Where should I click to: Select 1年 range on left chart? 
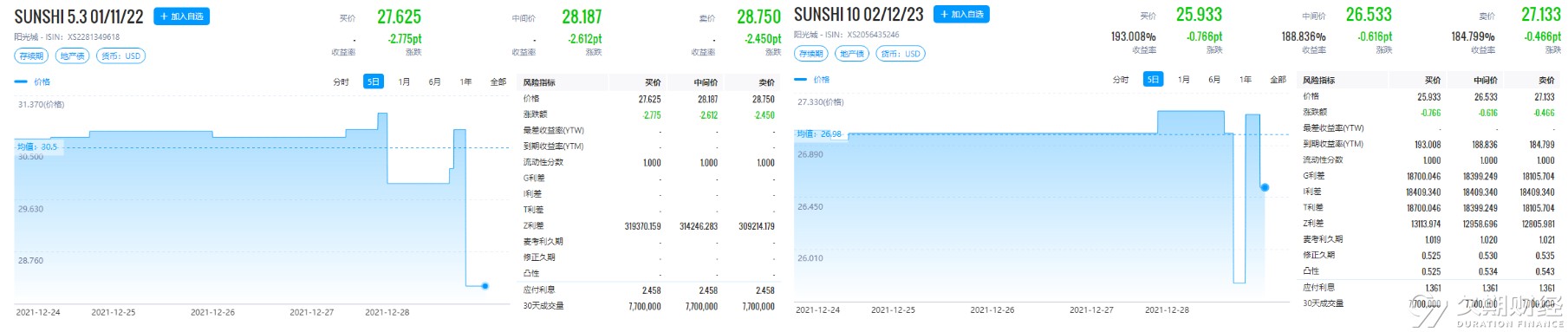click(x=466, y=82)
